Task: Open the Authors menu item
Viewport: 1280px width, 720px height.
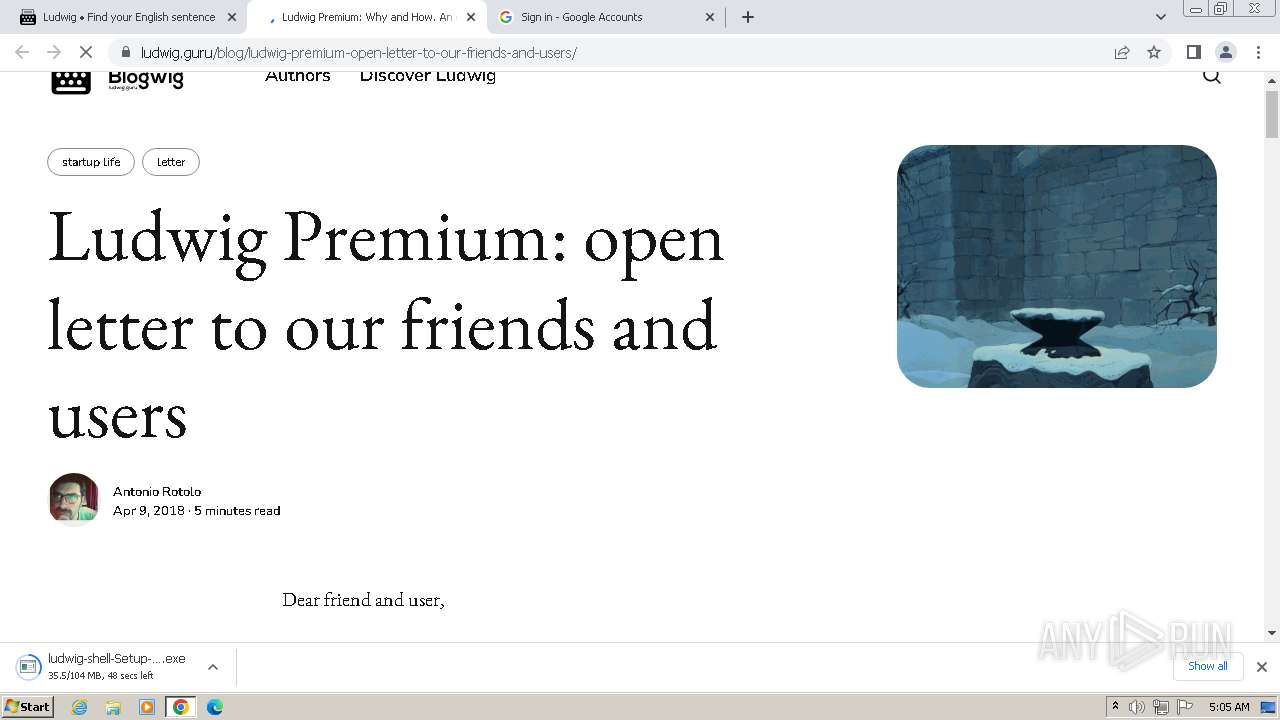Action: coord(297,76)
